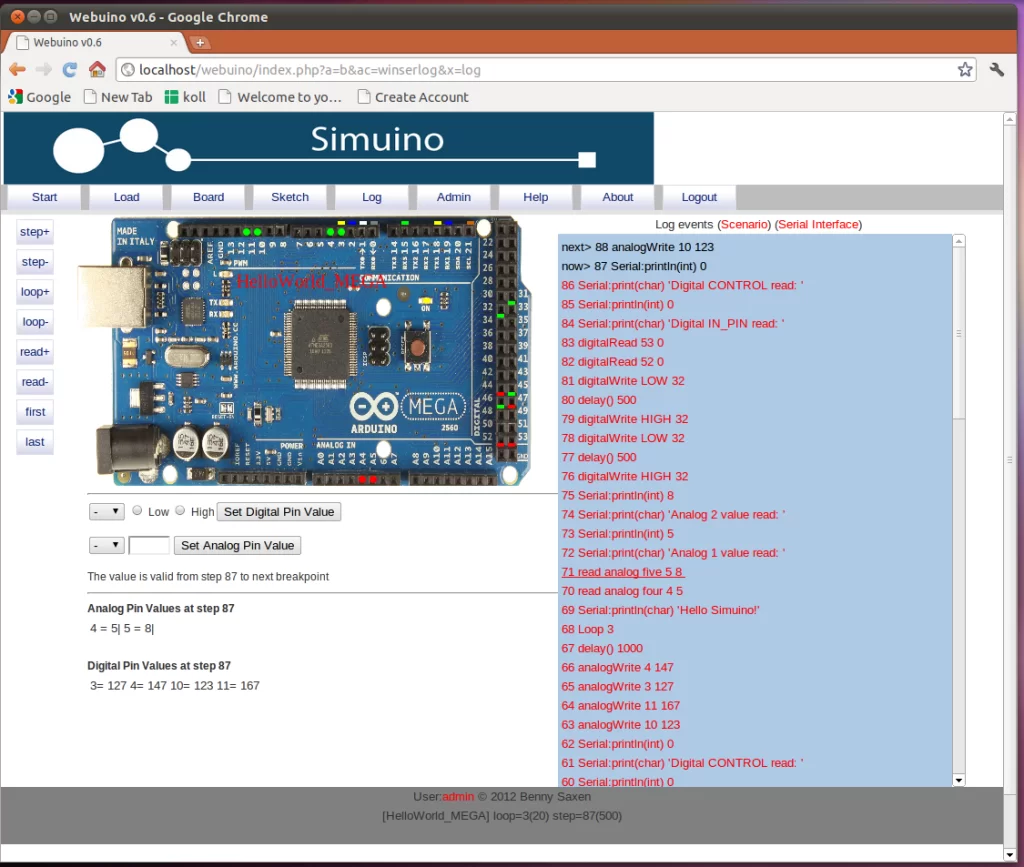Advance simulation with the step+ button
1024x867 pixels.
click(34, 231)
